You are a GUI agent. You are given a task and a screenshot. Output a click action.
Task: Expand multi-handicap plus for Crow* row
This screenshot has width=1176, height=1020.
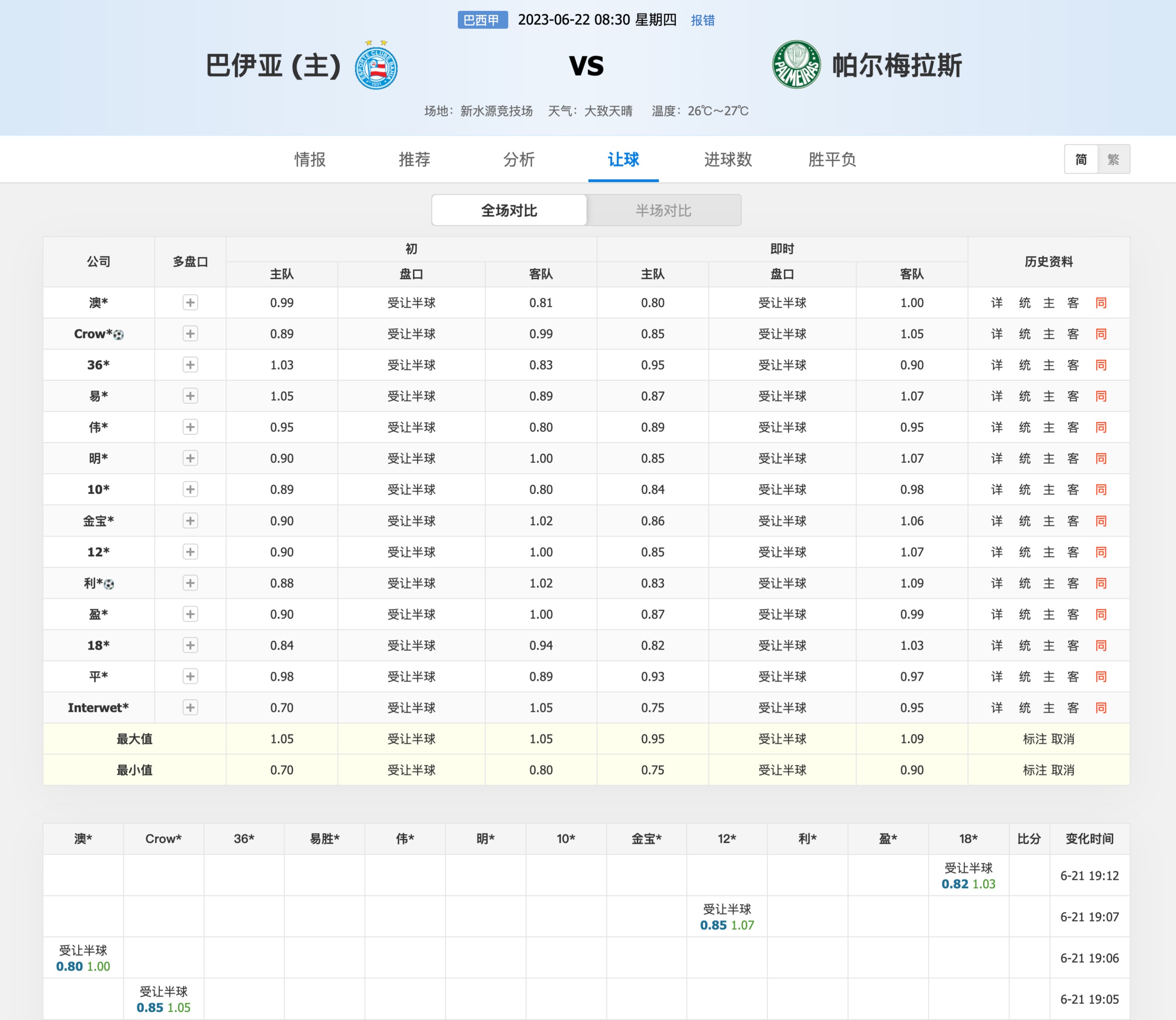coord(190,334)
